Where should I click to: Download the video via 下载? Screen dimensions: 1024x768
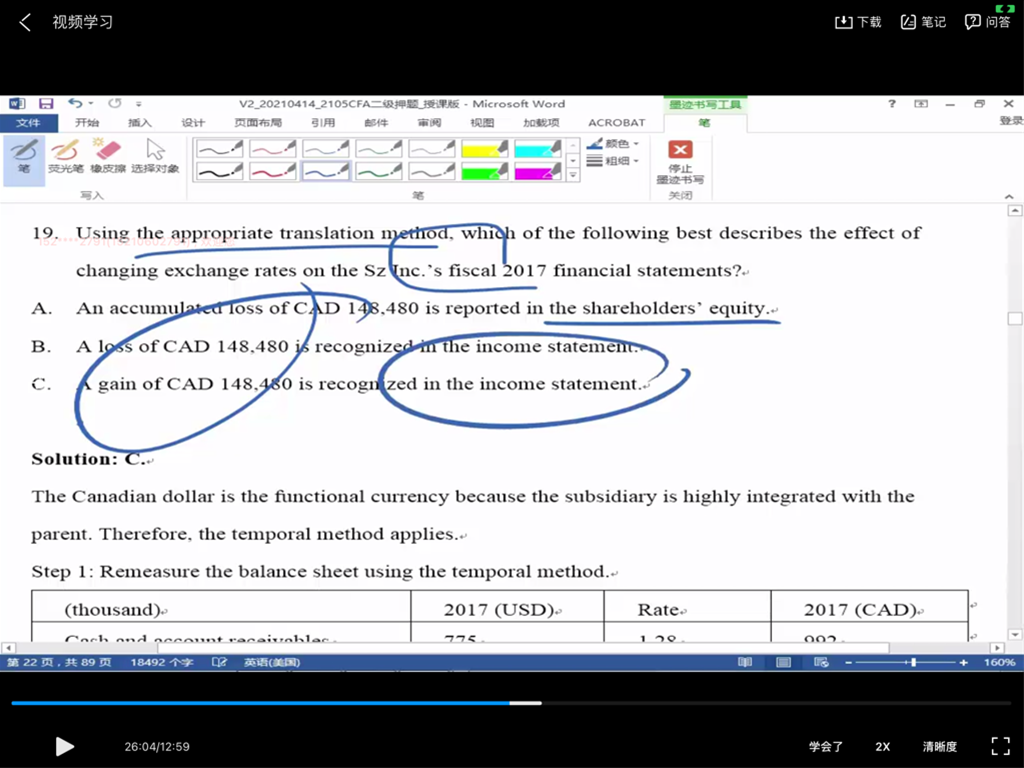click(x=858, y=22)
